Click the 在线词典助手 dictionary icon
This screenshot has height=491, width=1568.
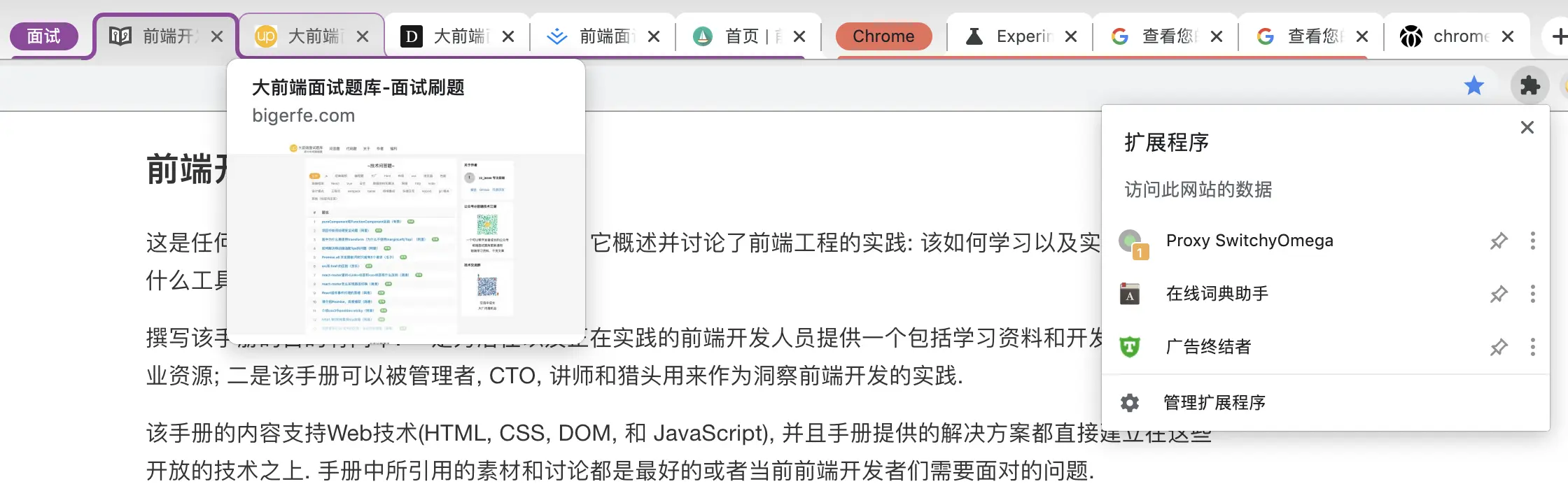pyautogui.click(x=1130, y=294)
